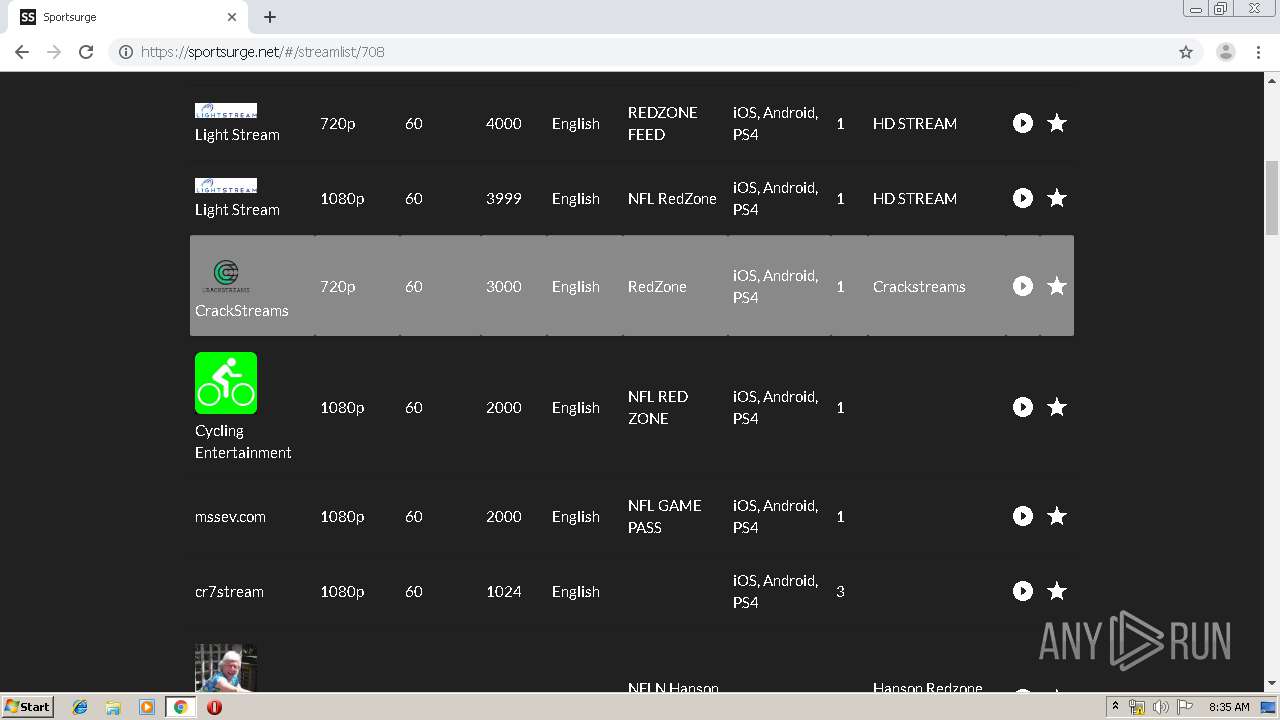Open the Light Stream logo in 1080p row
Image resolution: width=1280 pixels, height=720 pixels.
point(226,185)
